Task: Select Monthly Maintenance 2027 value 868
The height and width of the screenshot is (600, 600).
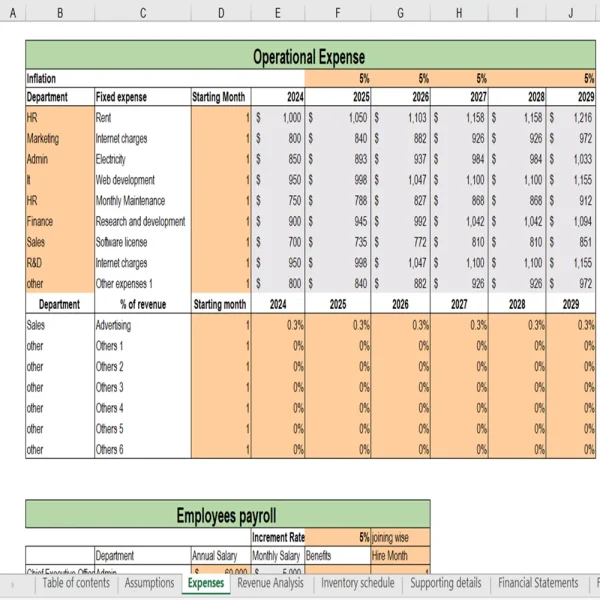Action: [459, 201]
